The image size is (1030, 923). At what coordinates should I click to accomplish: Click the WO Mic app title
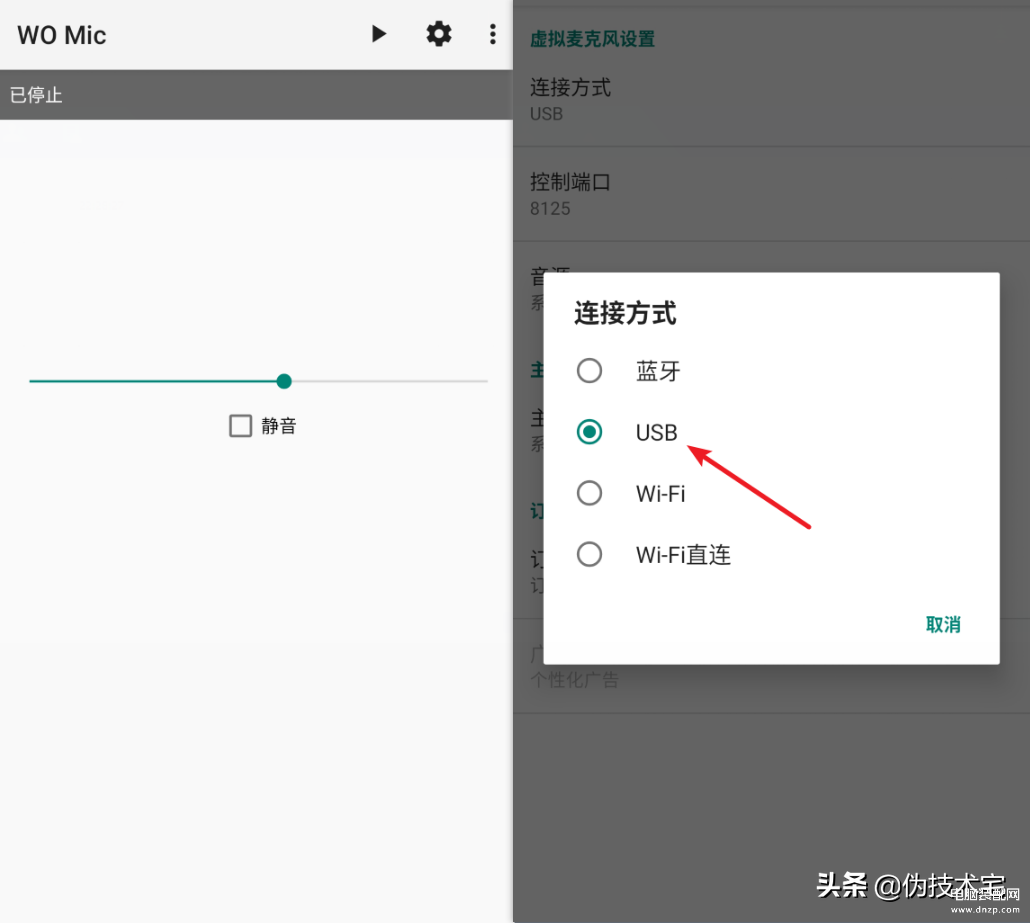point(62,35)
